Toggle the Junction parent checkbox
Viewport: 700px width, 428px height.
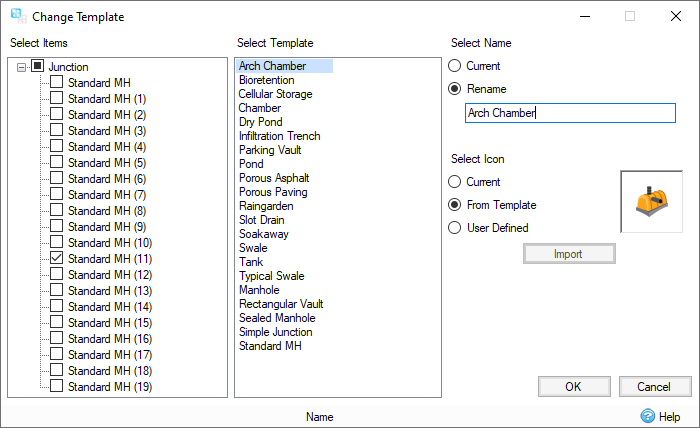pos(38,67)
